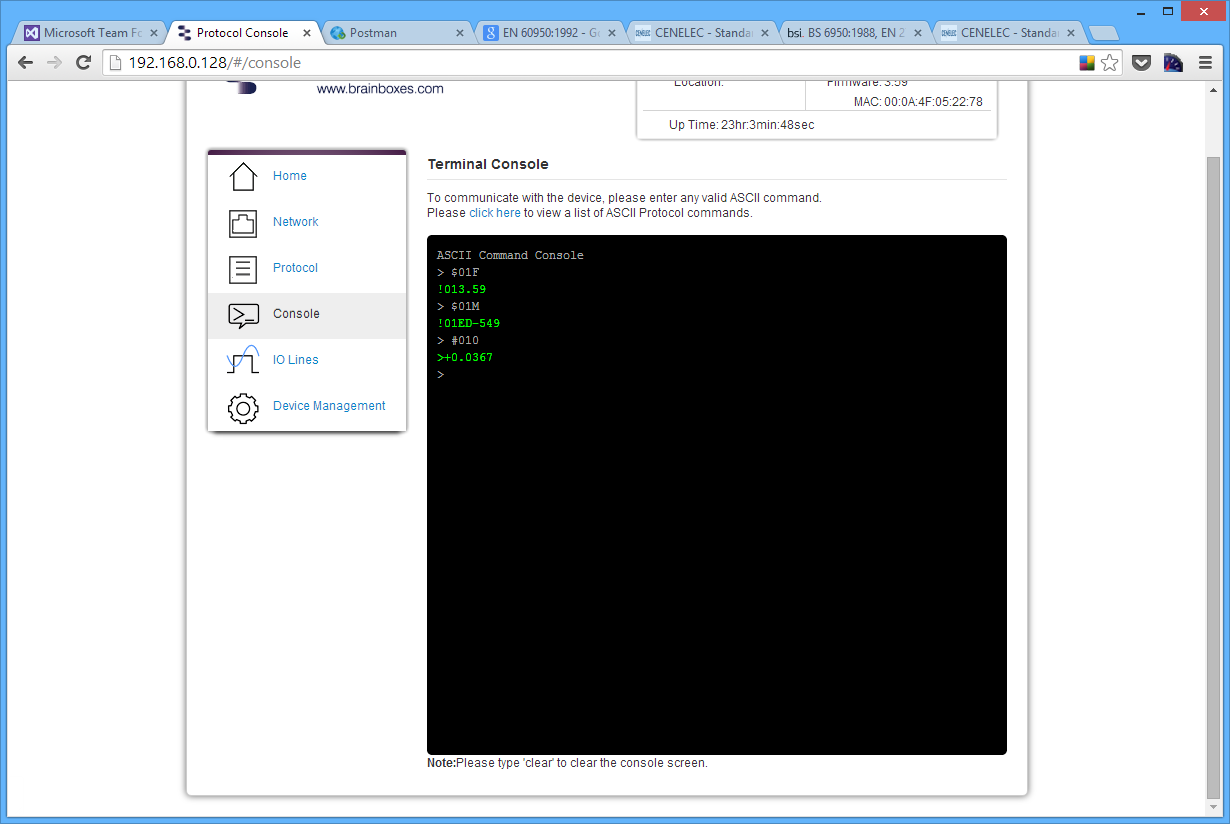Select the Console speech-bubble icon
1230x824 pixels.
coord(242,313)
